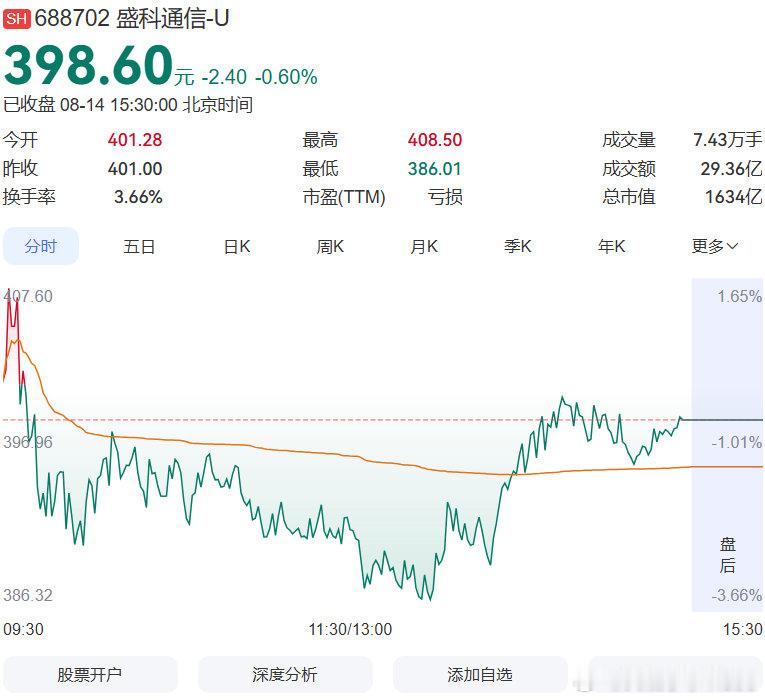The image size is (765, 700).
Task: Click the -3.66% right axis label
Action: pos(736,595)
